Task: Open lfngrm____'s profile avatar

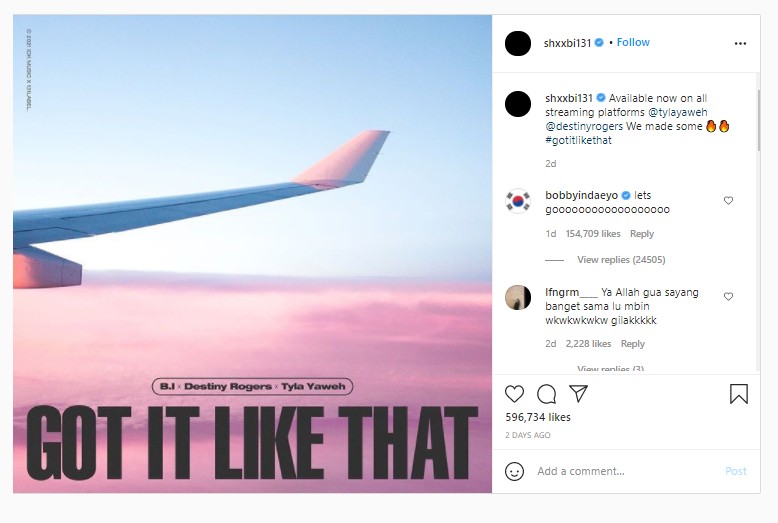Action: [518, 297]
